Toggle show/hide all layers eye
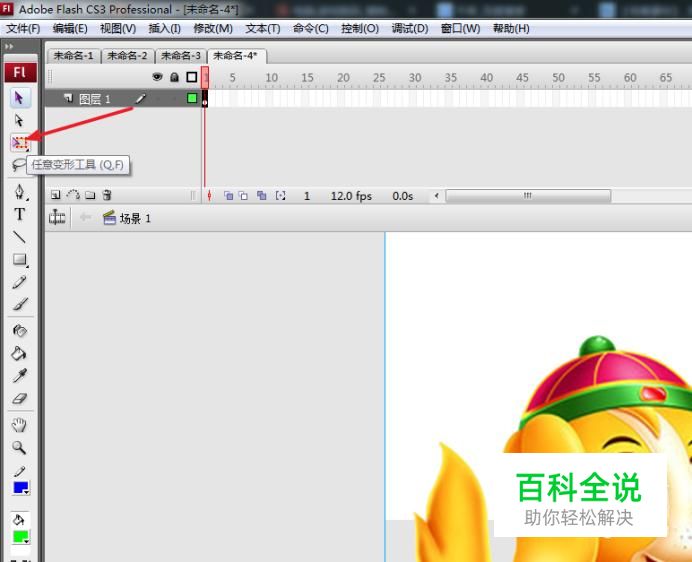Screen dimensions: 692x562 pyautogui.click(x=157, y=77)
